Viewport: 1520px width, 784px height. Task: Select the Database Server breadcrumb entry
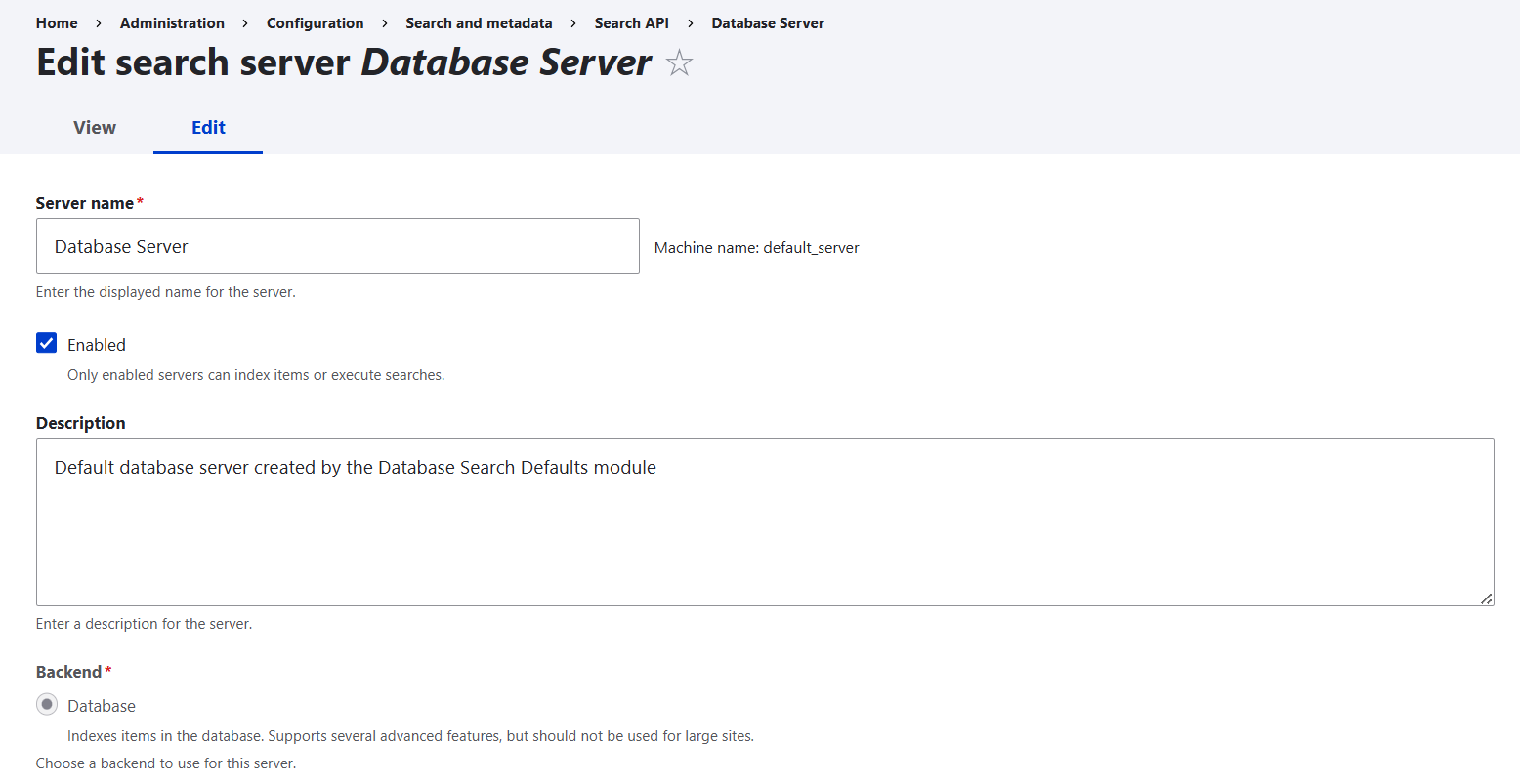[767, 22]
